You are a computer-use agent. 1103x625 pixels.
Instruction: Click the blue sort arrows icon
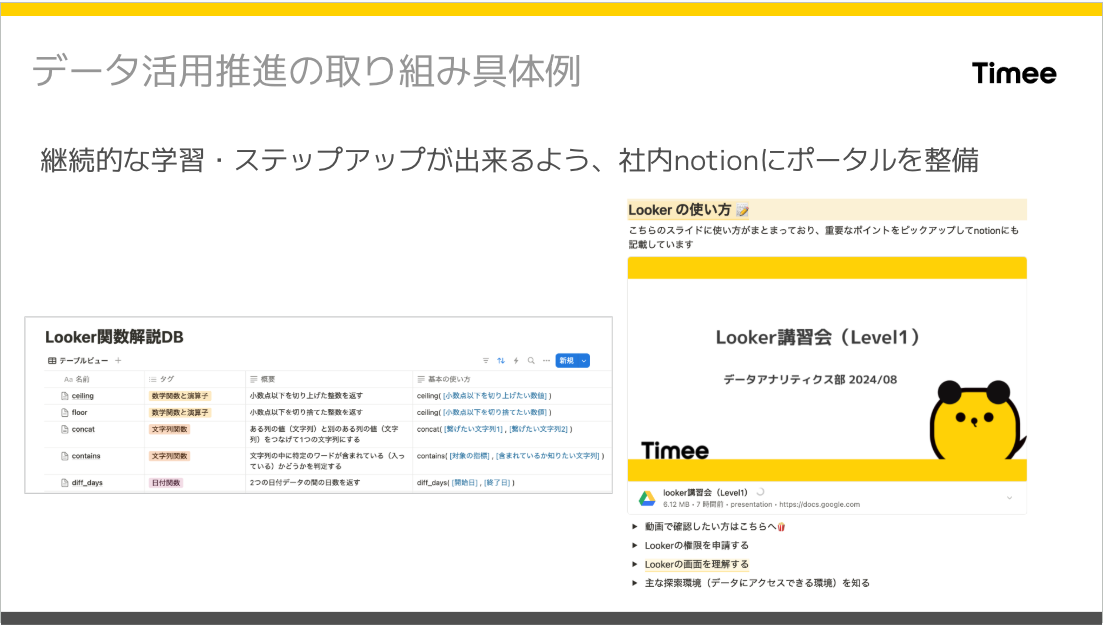pyautogui.click(x=501, y=360)
